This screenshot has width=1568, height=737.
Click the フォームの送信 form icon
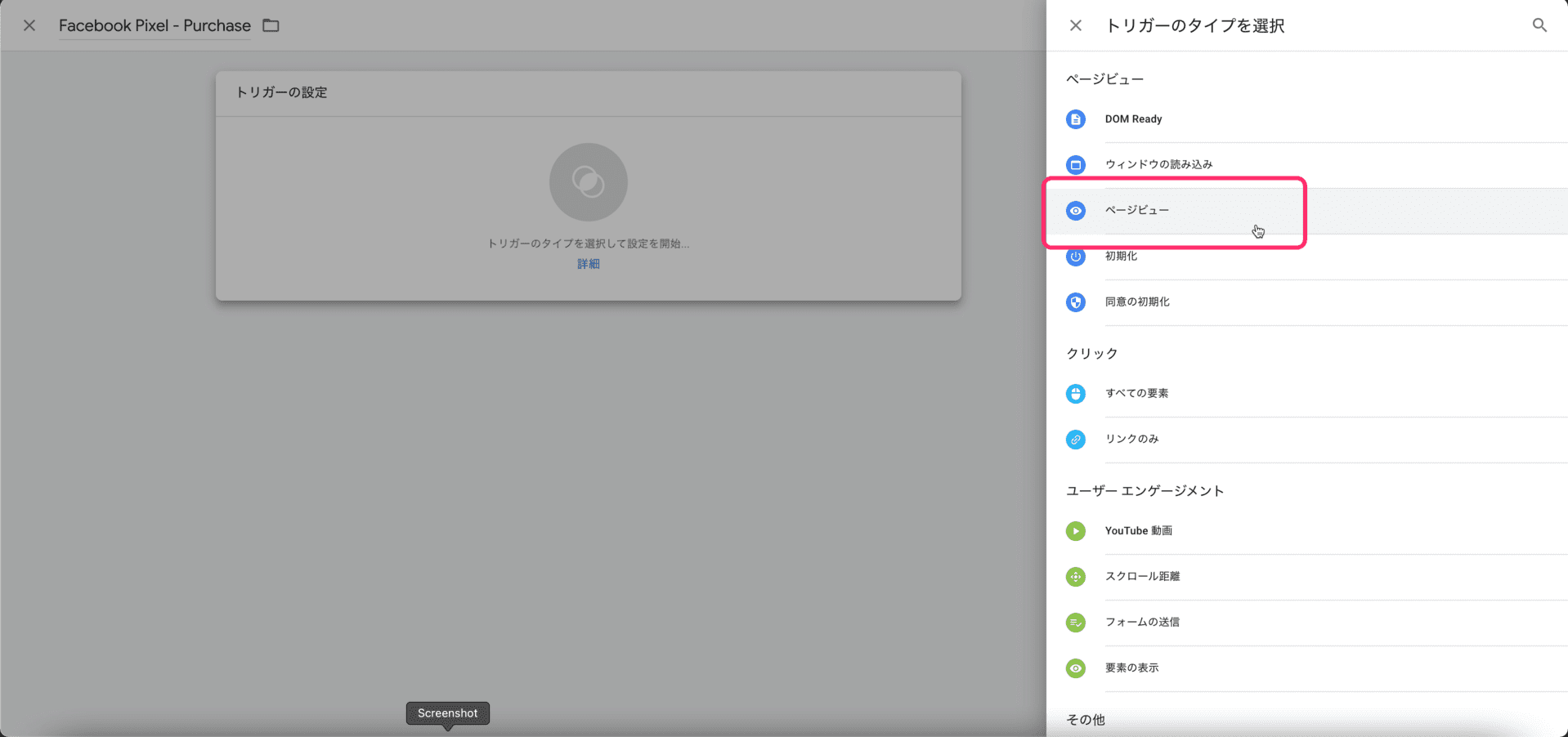[x=1076, y=623]
